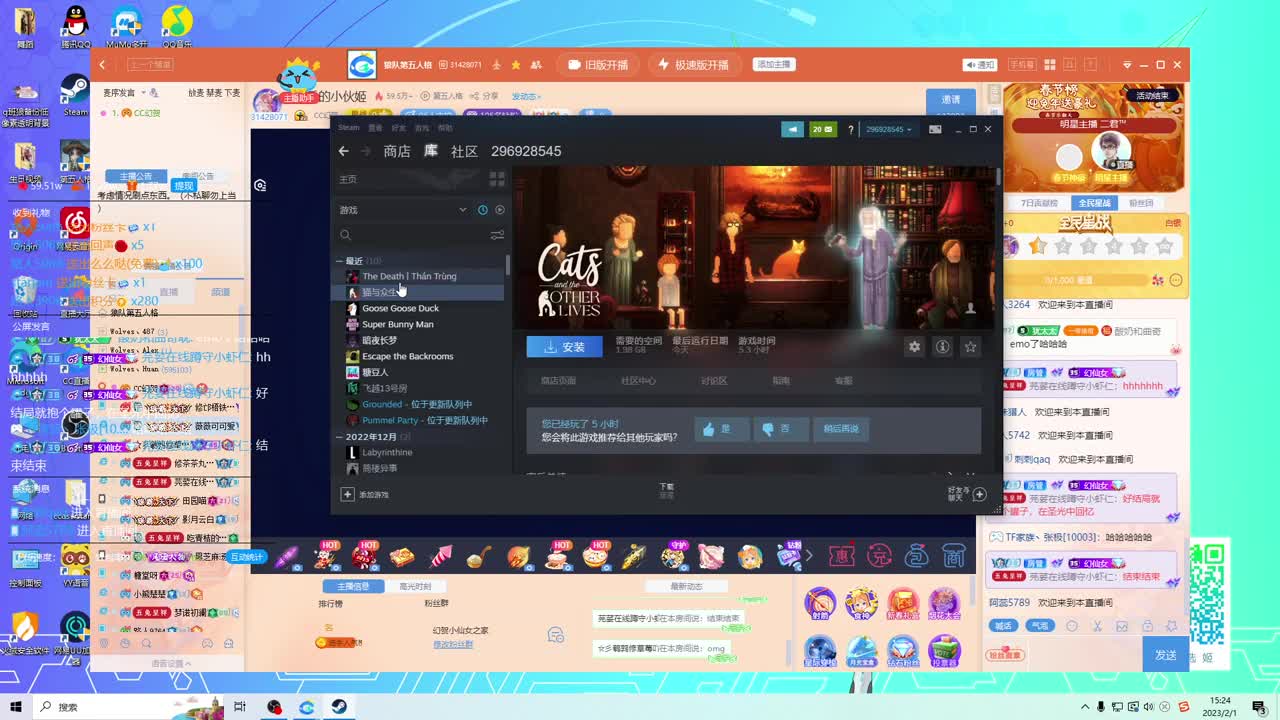Click 旧版开播 button in streaming app
The width and height of the screenshot is (1280, 720).
tap(598, 65)
